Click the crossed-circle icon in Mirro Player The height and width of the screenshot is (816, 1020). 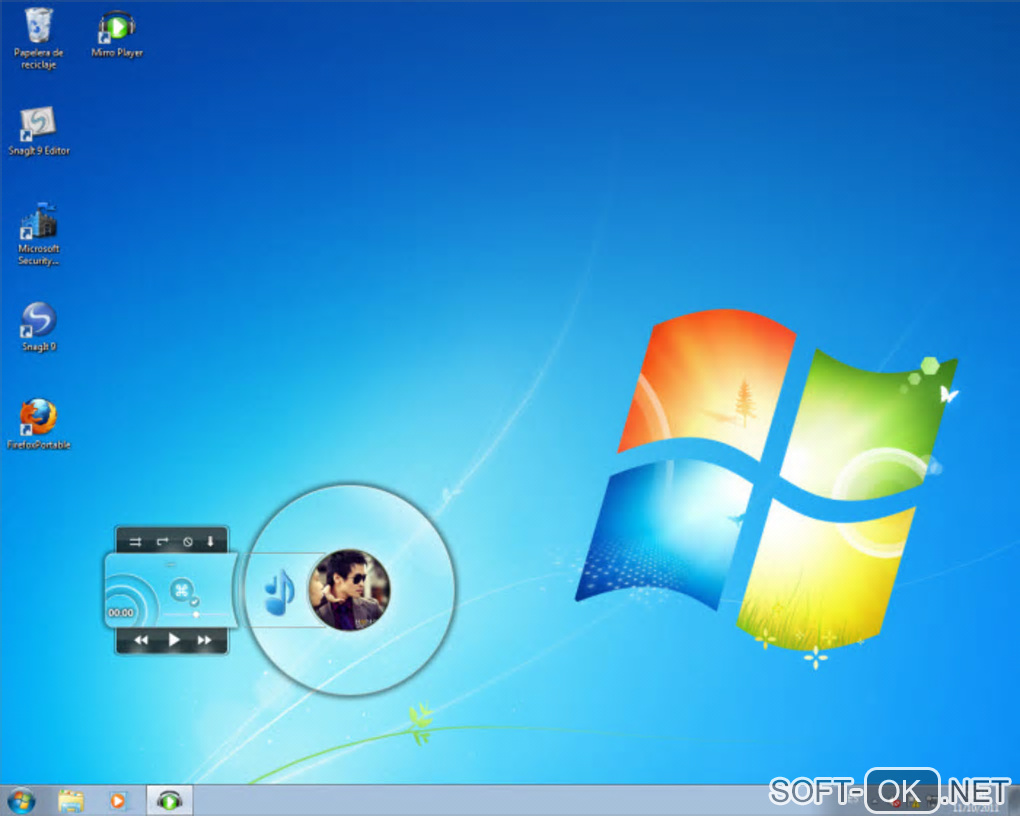coord(187,541)
